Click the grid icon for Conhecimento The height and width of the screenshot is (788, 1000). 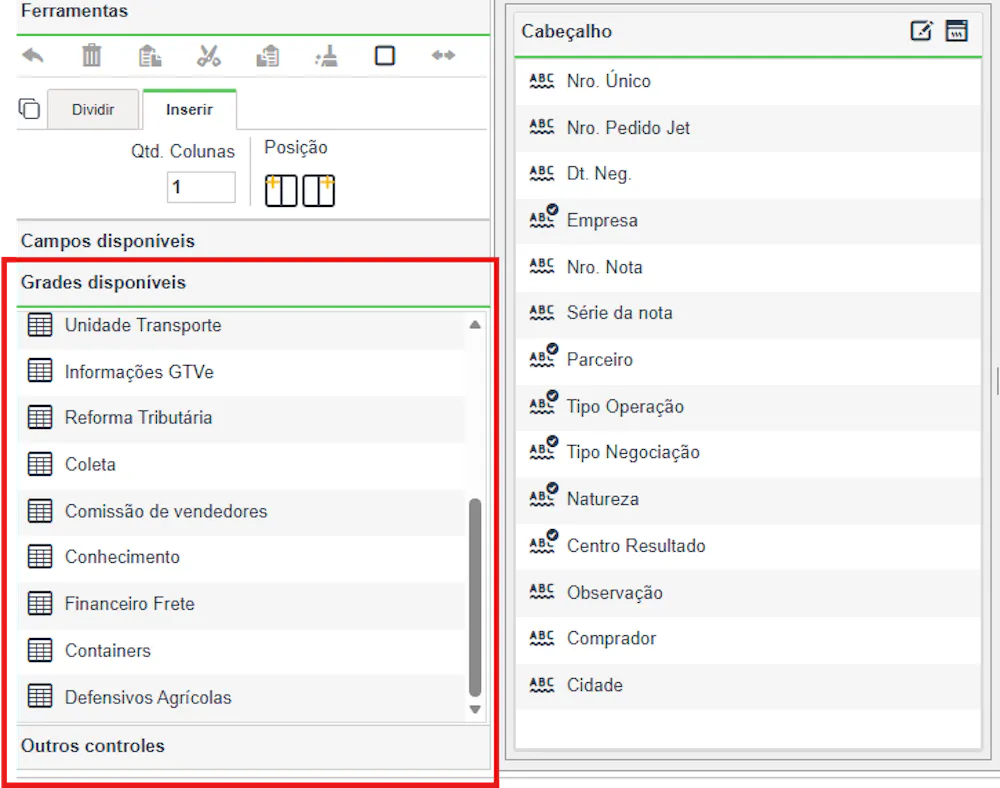(x=40, y=557)
